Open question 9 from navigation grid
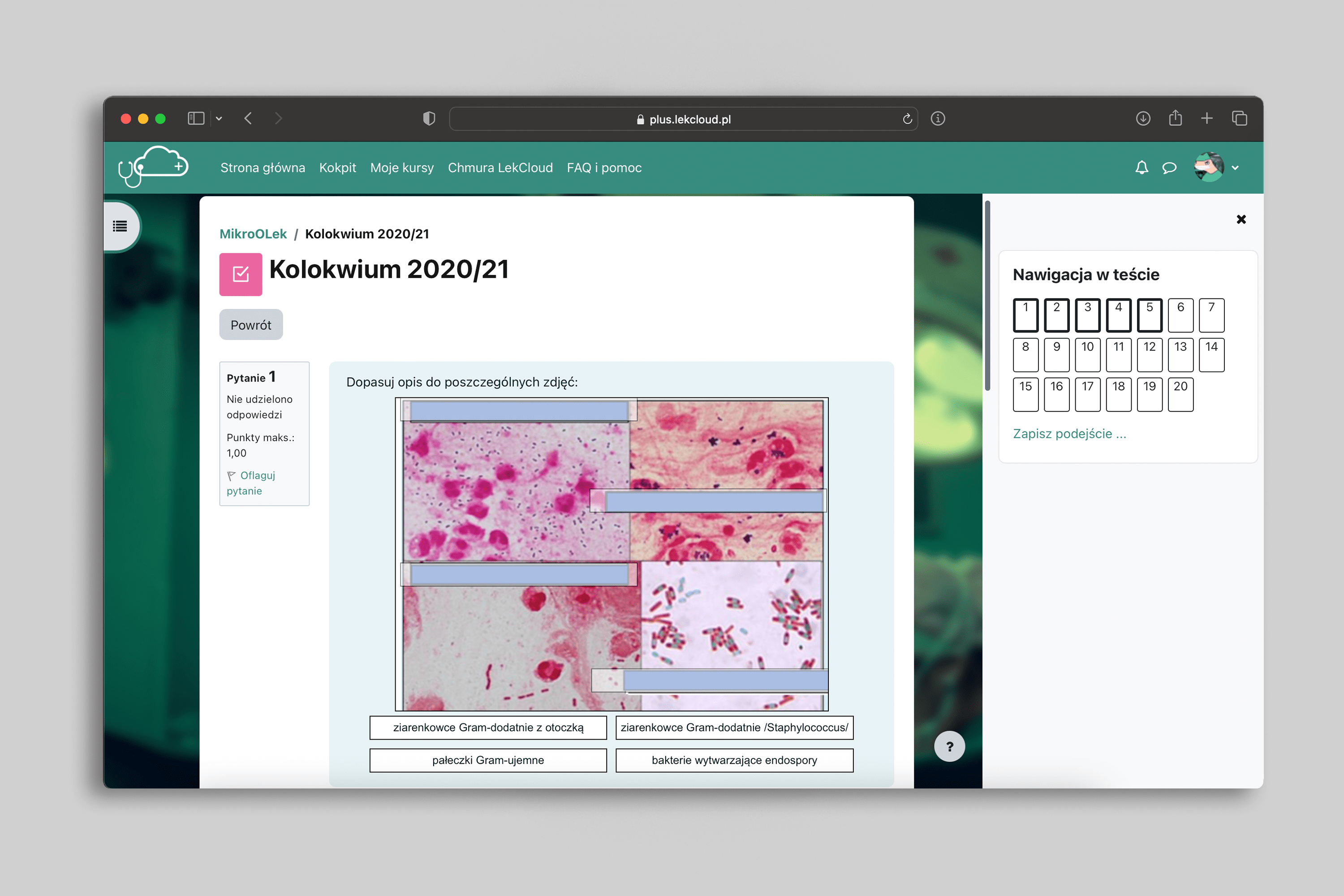Image resolution: width=1344 pixels, height=896 pixels. pyautogui.click(x=1056, y=355)
